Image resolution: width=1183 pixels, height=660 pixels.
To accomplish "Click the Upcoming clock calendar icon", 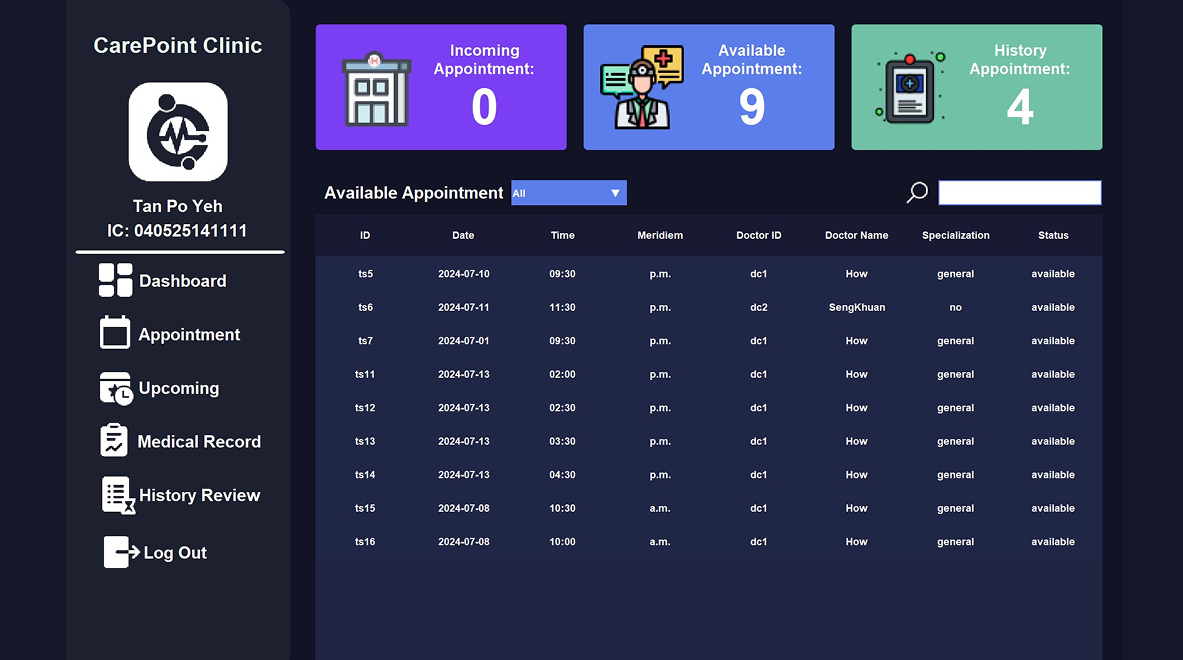I will coord(116,388).
